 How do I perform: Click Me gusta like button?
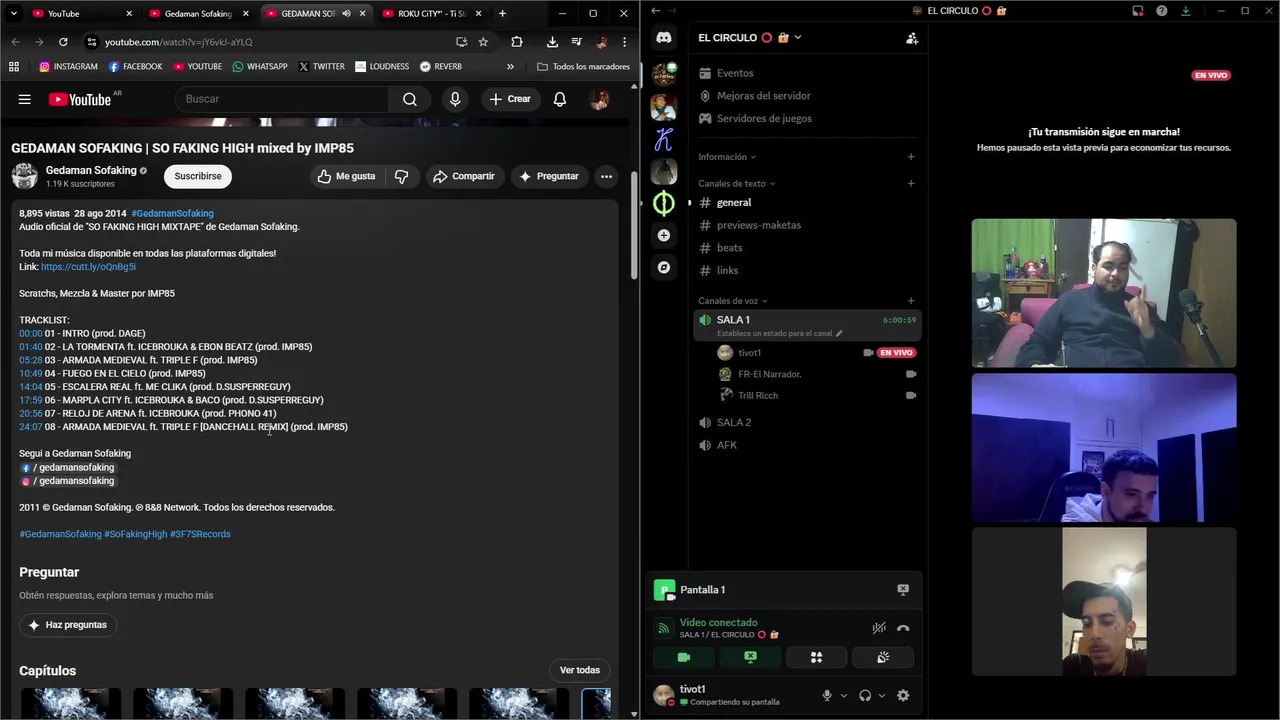(347, 176)
